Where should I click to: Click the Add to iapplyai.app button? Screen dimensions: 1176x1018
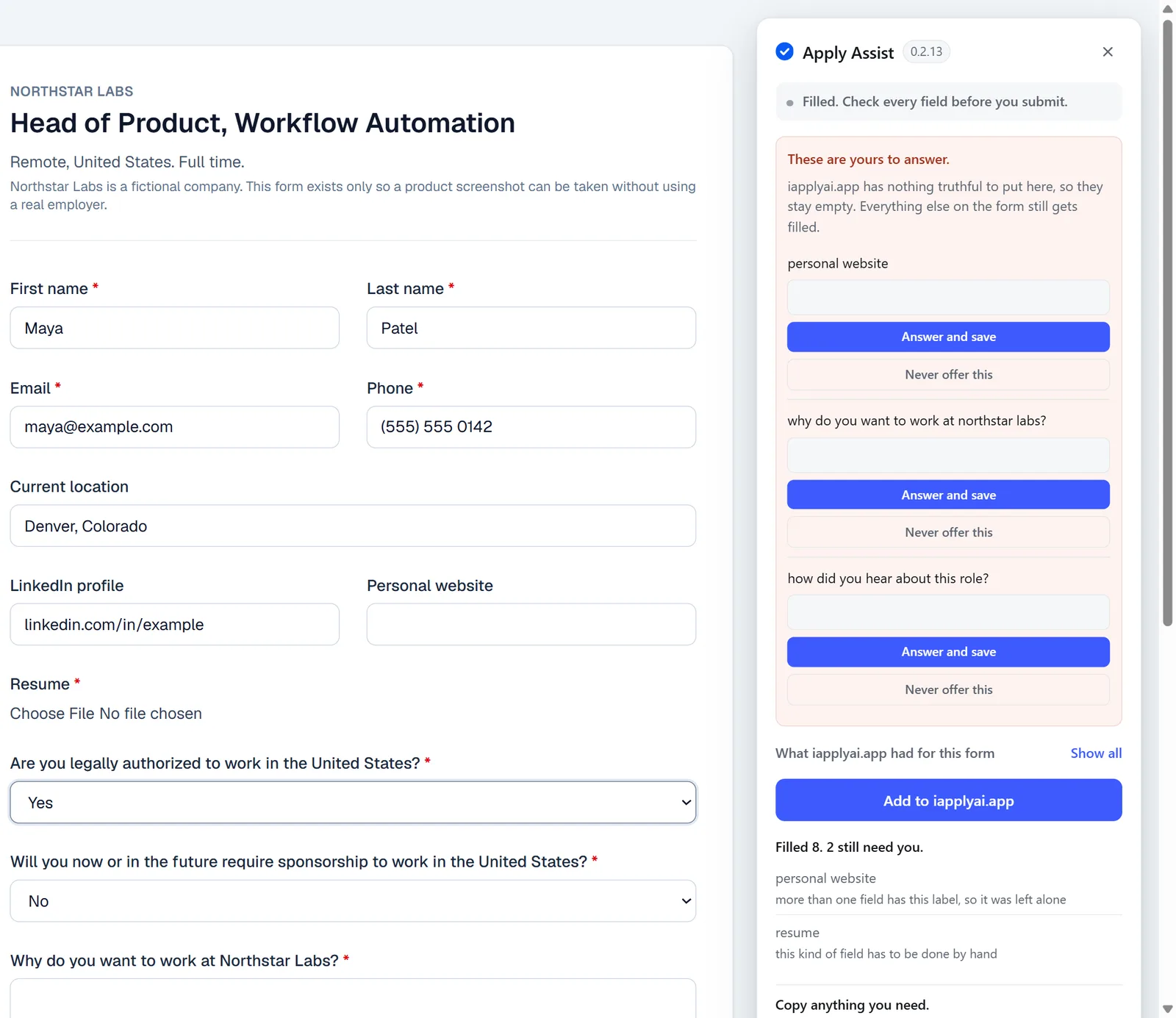pos(948,800)
